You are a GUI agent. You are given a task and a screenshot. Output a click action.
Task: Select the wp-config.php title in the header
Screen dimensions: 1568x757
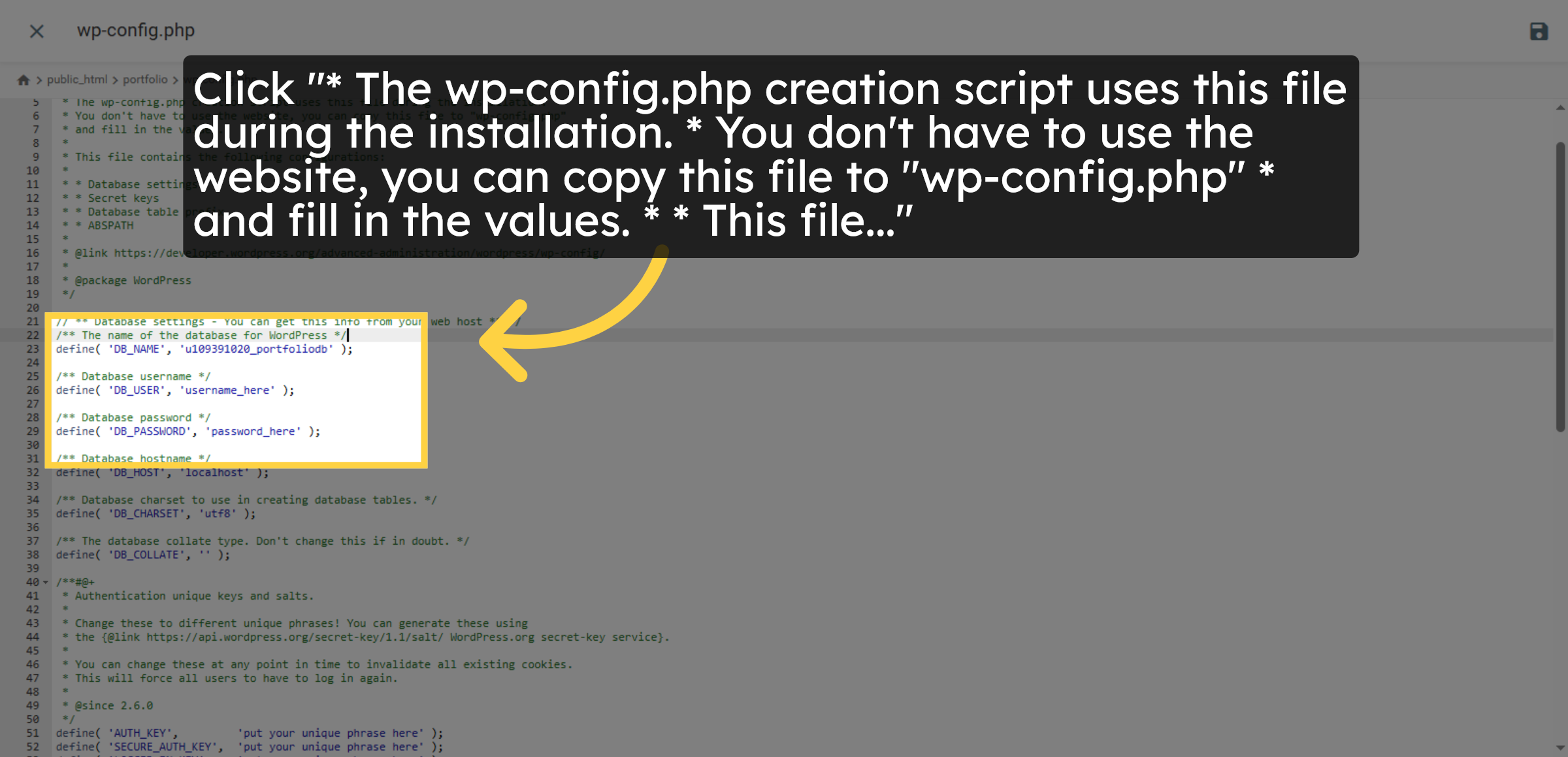[135, 30]
